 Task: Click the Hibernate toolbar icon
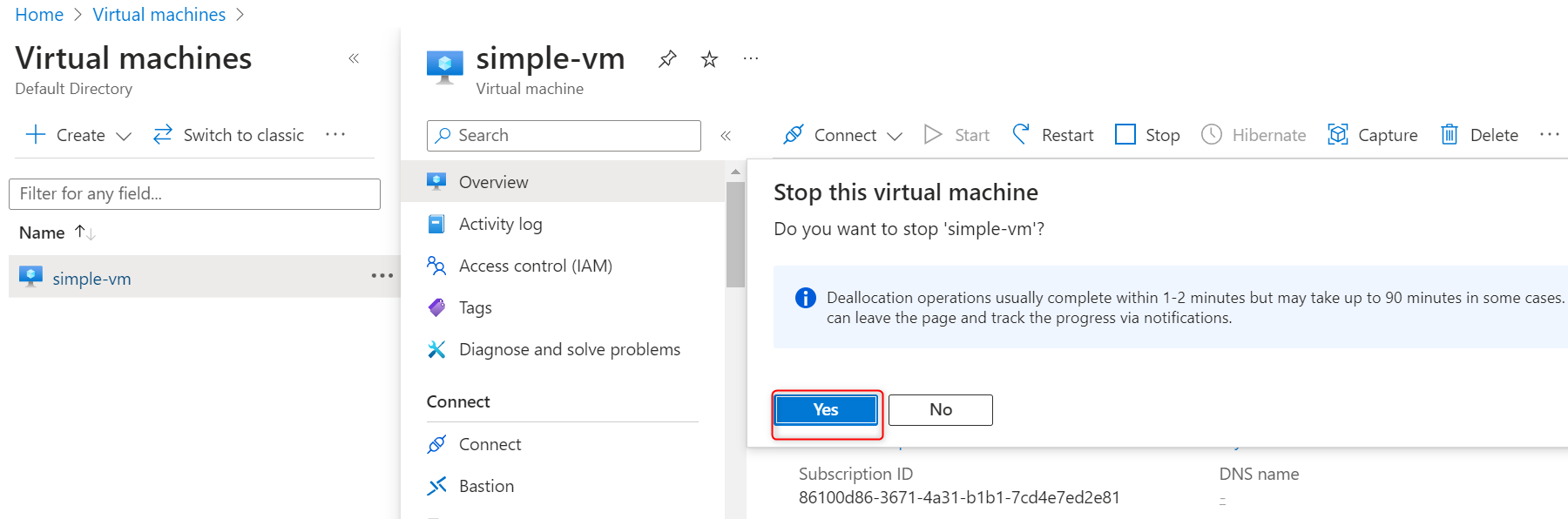click(1211, 134)
